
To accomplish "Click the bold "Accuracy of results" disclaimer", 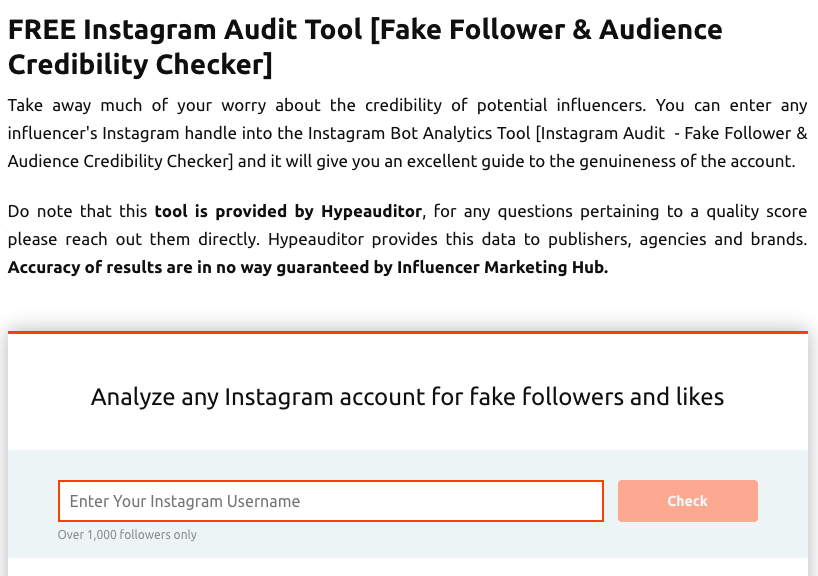I will click(120, 267).
